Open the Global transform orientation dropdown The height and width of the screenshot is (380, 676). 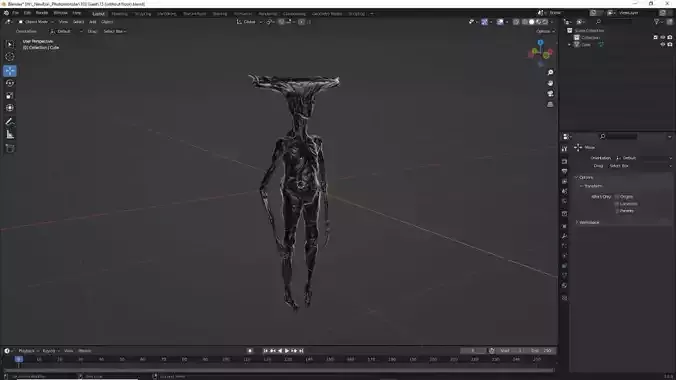[x=249, y=22]
